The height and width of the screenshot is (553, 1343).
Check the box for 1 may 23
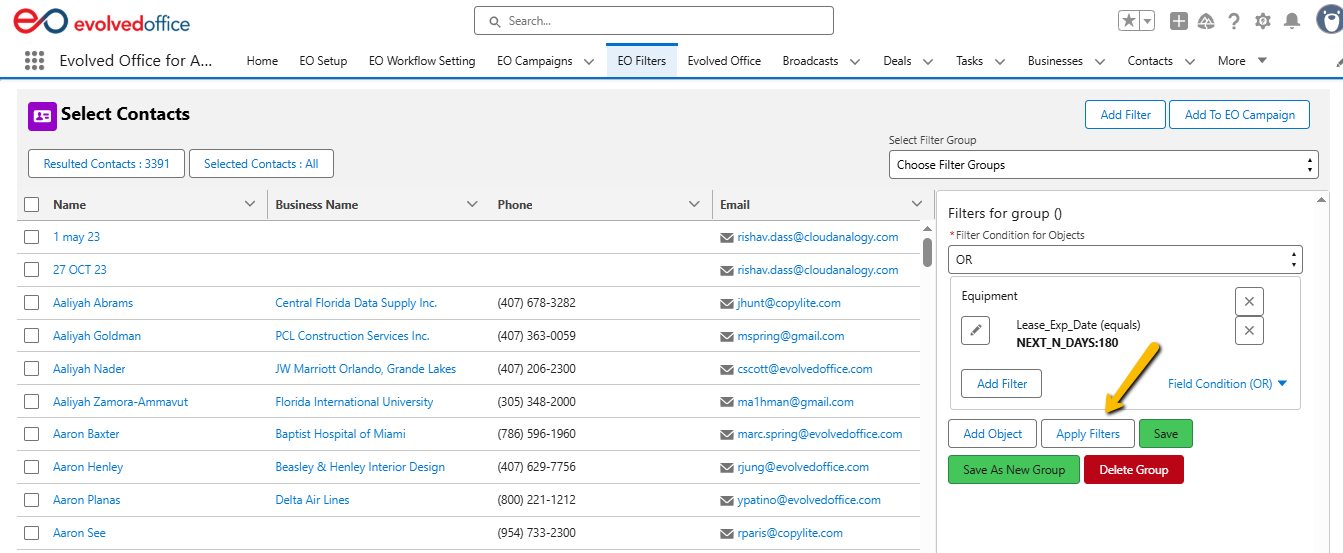[32, 237]
